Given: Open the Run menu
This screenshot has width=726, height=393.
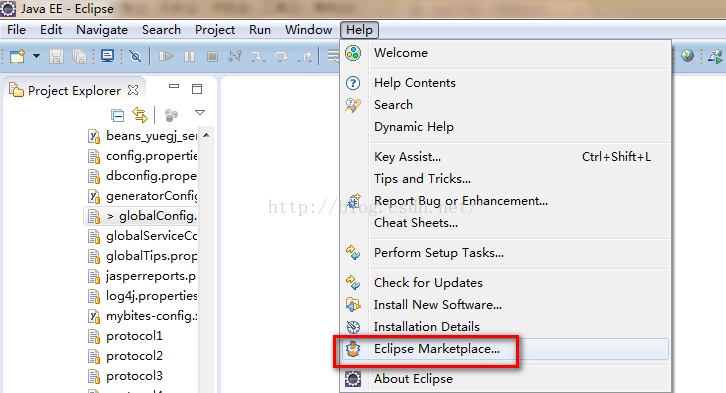Looking at the screenshot, I should (x=260, y=30).
